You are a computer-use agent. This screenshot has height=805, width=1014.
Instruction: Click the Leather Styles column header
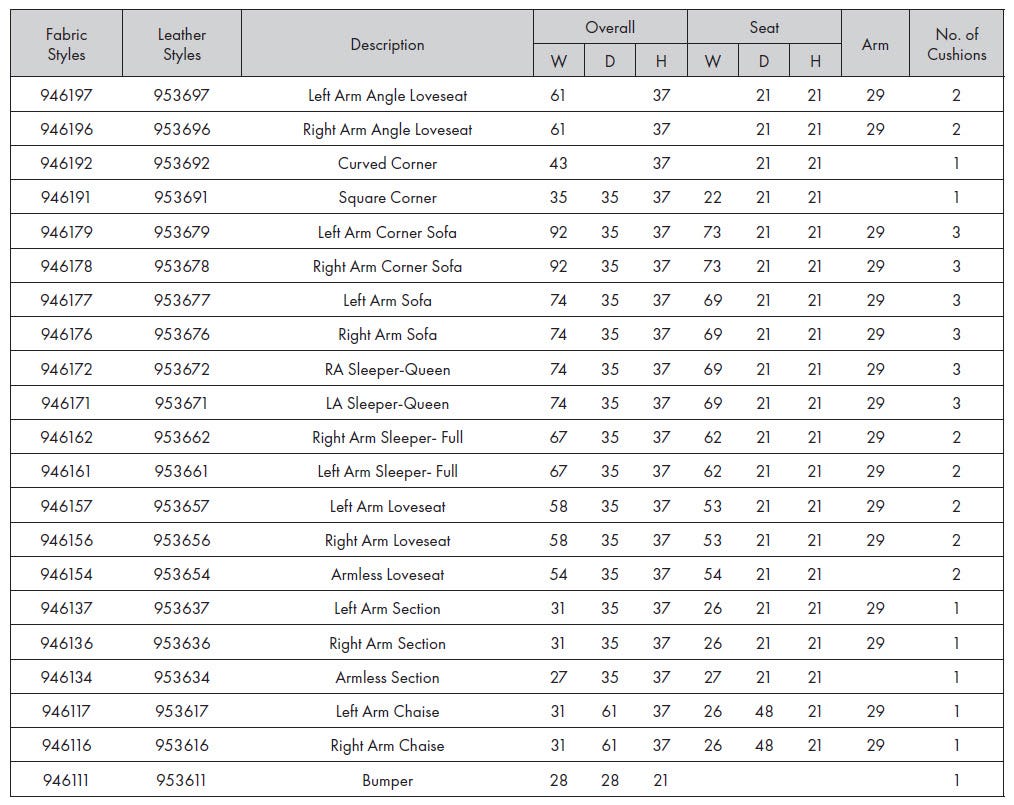pos(182,44)
